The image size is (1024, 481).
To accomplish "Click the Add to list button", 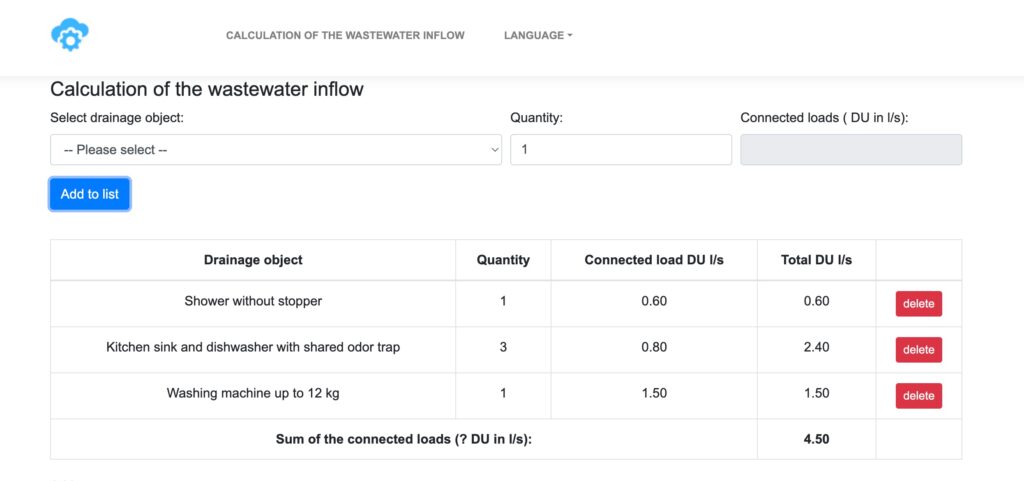I will tap(89, 194).
